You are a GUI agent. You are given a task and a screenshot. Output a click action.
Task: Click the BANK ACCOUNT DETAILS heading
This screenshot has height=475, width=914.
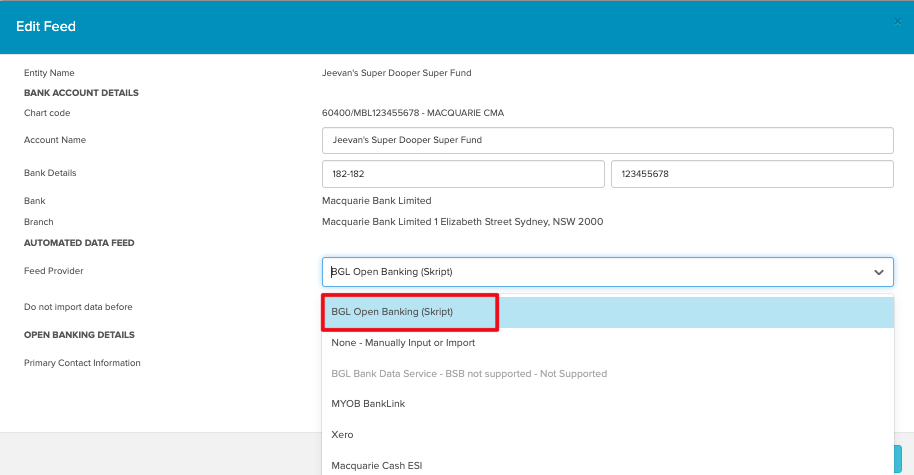pos(81,93)
